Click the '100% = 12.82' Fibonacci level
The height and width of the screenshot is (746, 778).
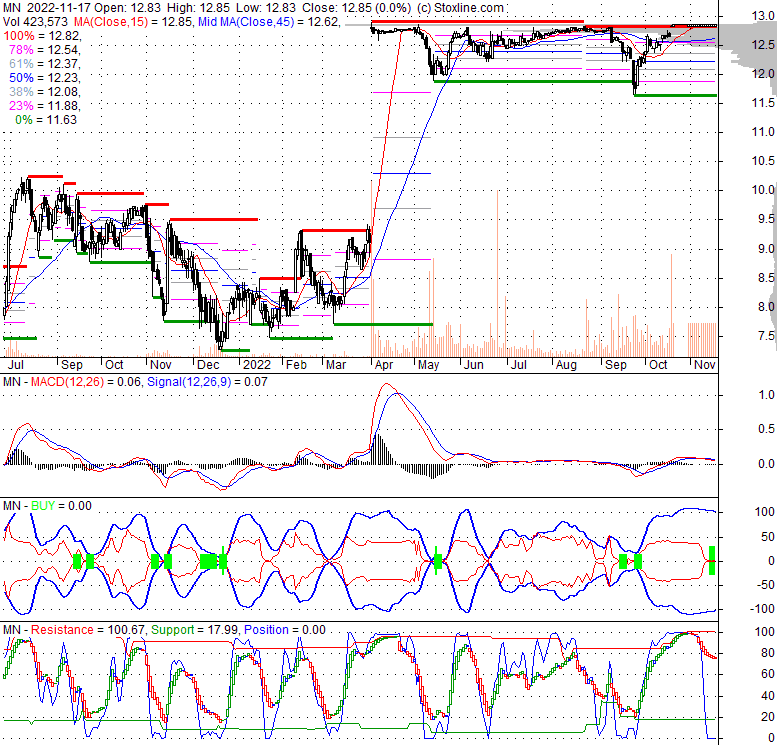[42, 36]
